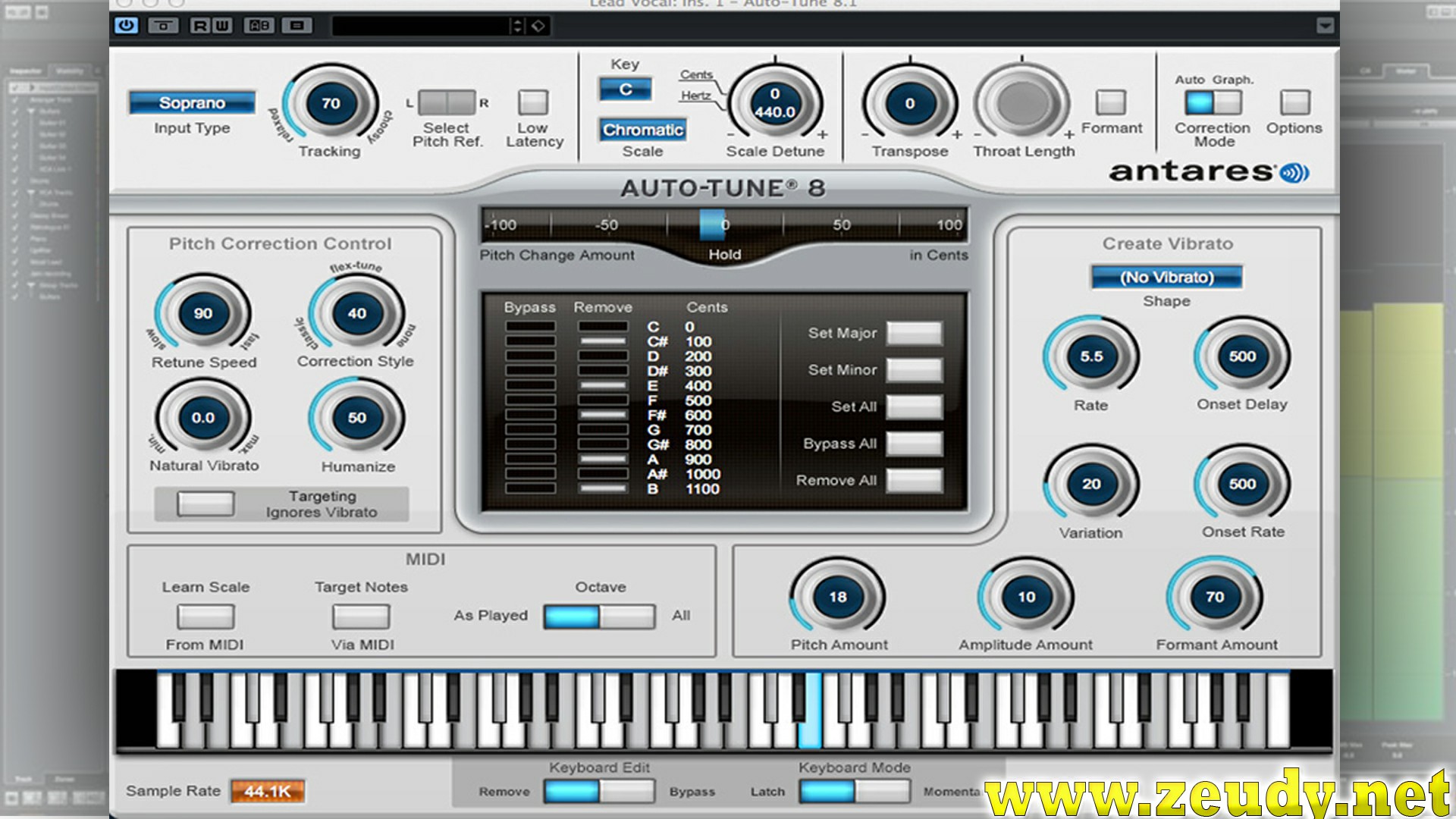The height and width of the screenshot is (819, 1456).
Task: Toggle the blue plugin power icon
Action: pos(126,25)
